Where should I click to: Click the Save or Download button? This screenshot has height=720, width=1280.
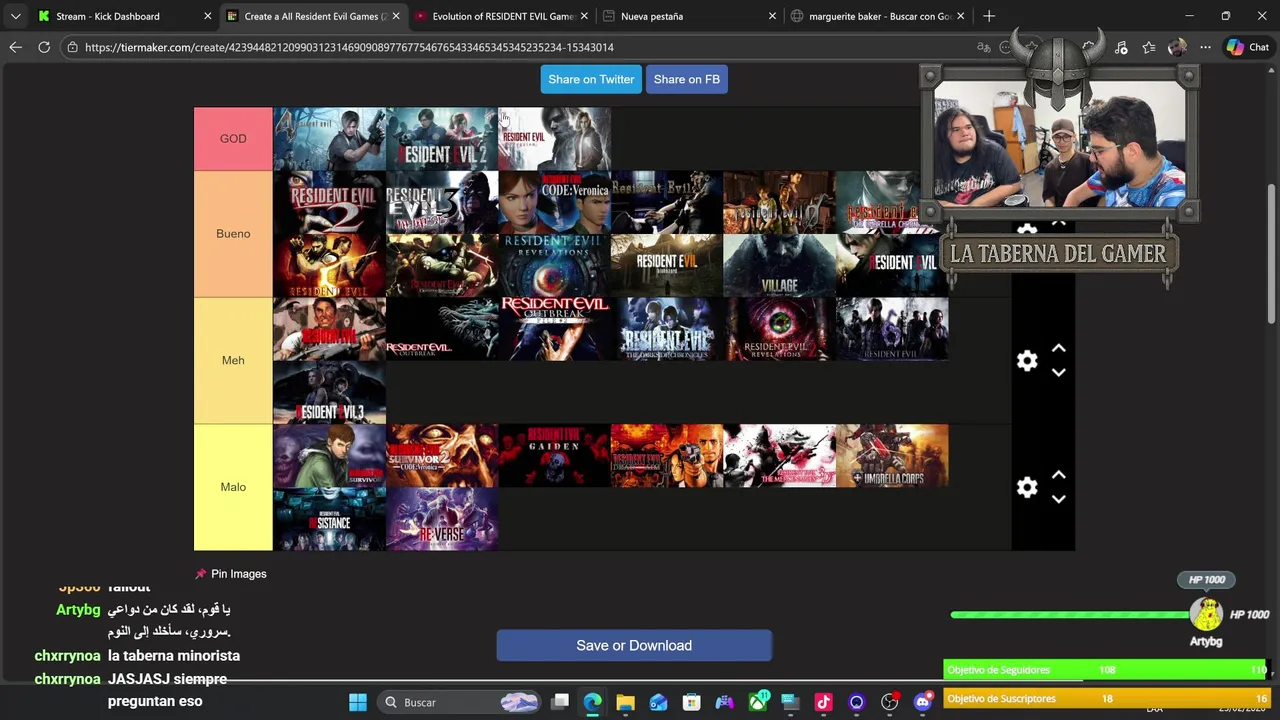coord(634,645)
